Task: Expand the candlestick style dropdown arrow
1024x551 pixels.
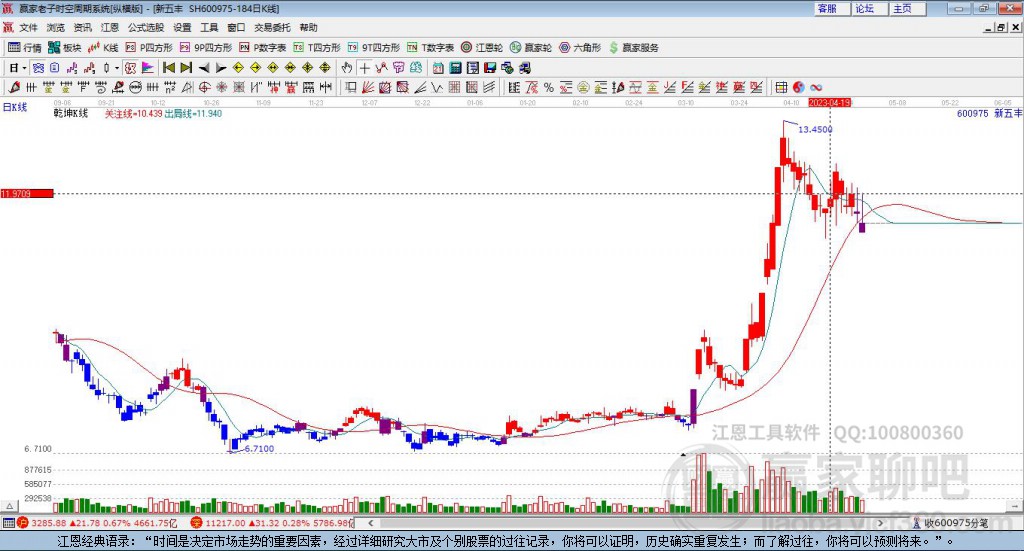Action: tap(117, 68)
